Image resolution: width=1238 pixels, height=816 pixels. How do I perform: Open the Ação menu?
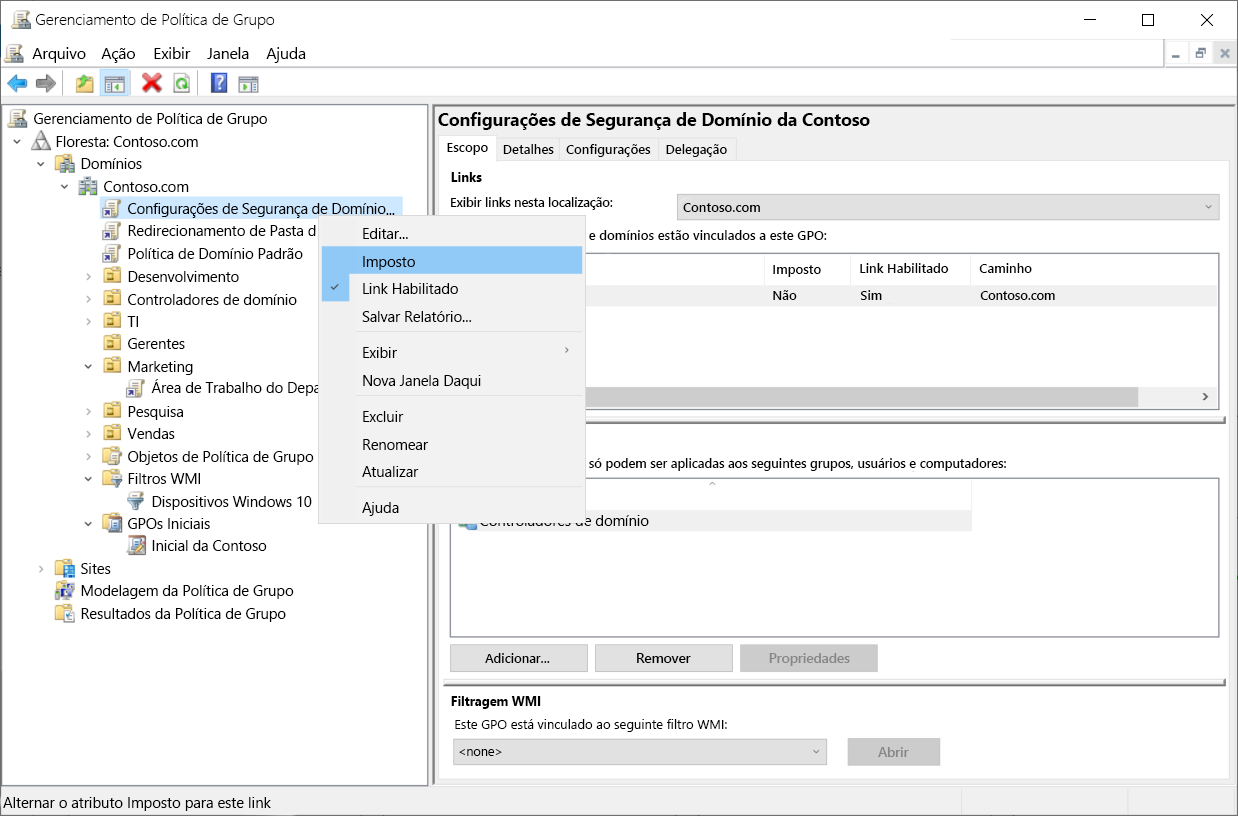point(119,54)
